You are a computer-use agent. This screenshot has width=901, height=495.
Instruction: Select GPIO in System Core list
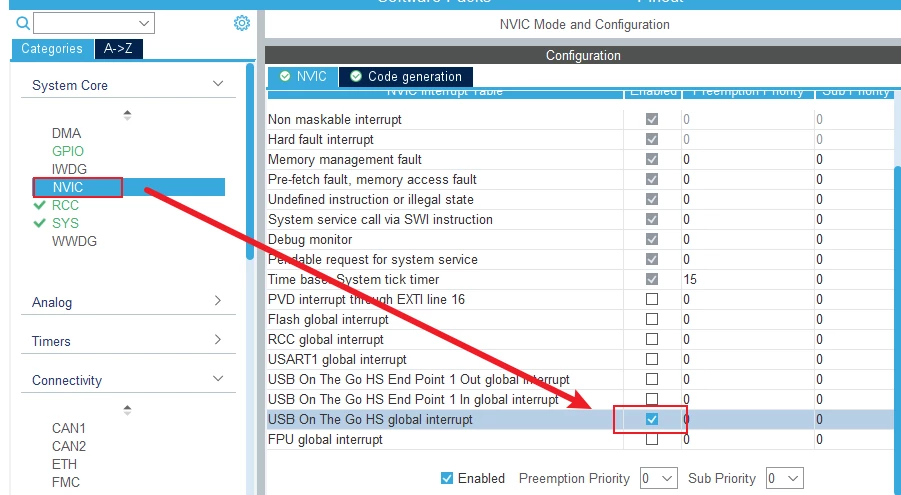coord(68,151)
